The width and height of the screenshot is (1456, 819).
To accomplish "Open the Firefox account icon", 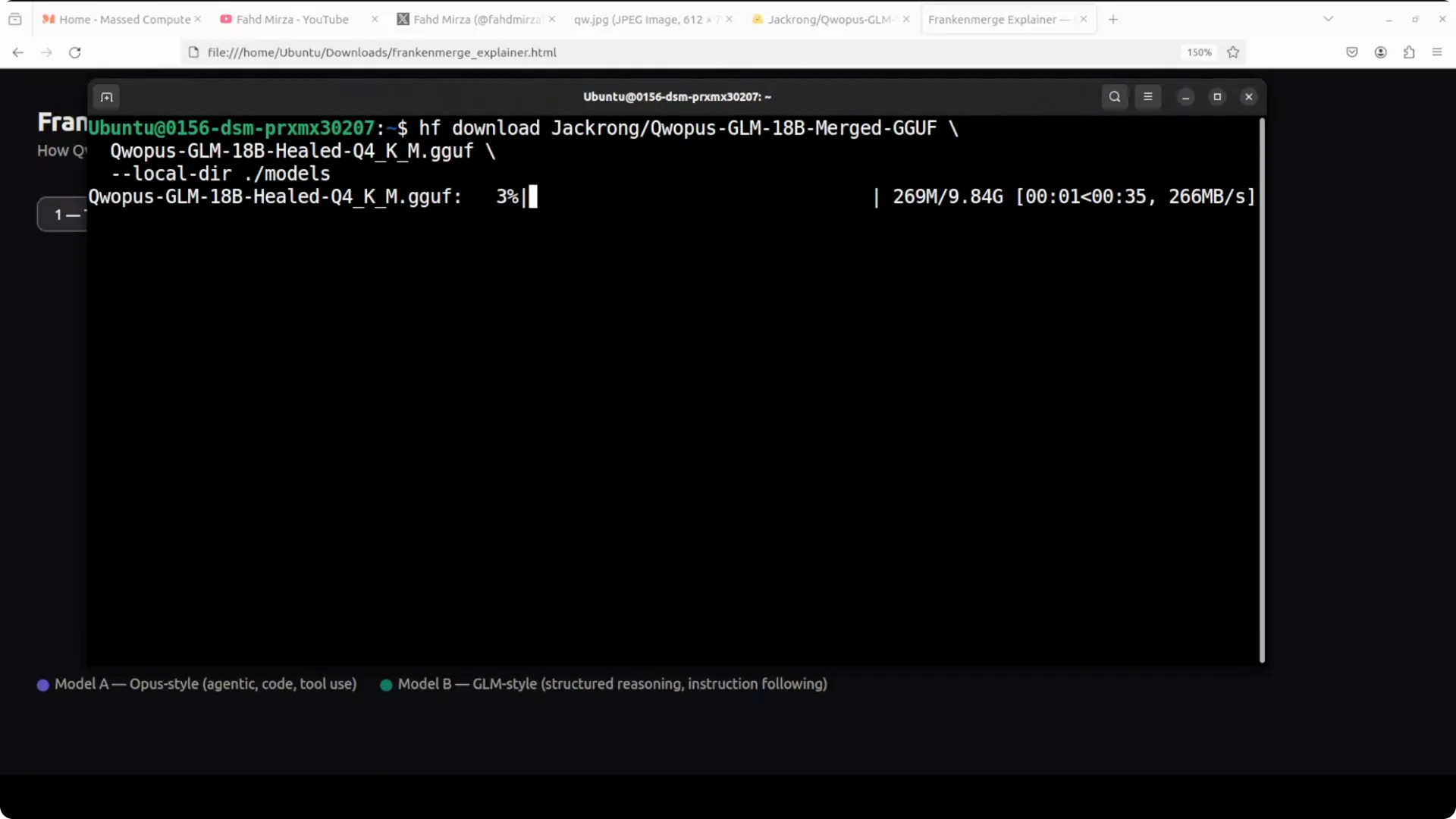I will pyautogui.click(x=1381, y=52).
